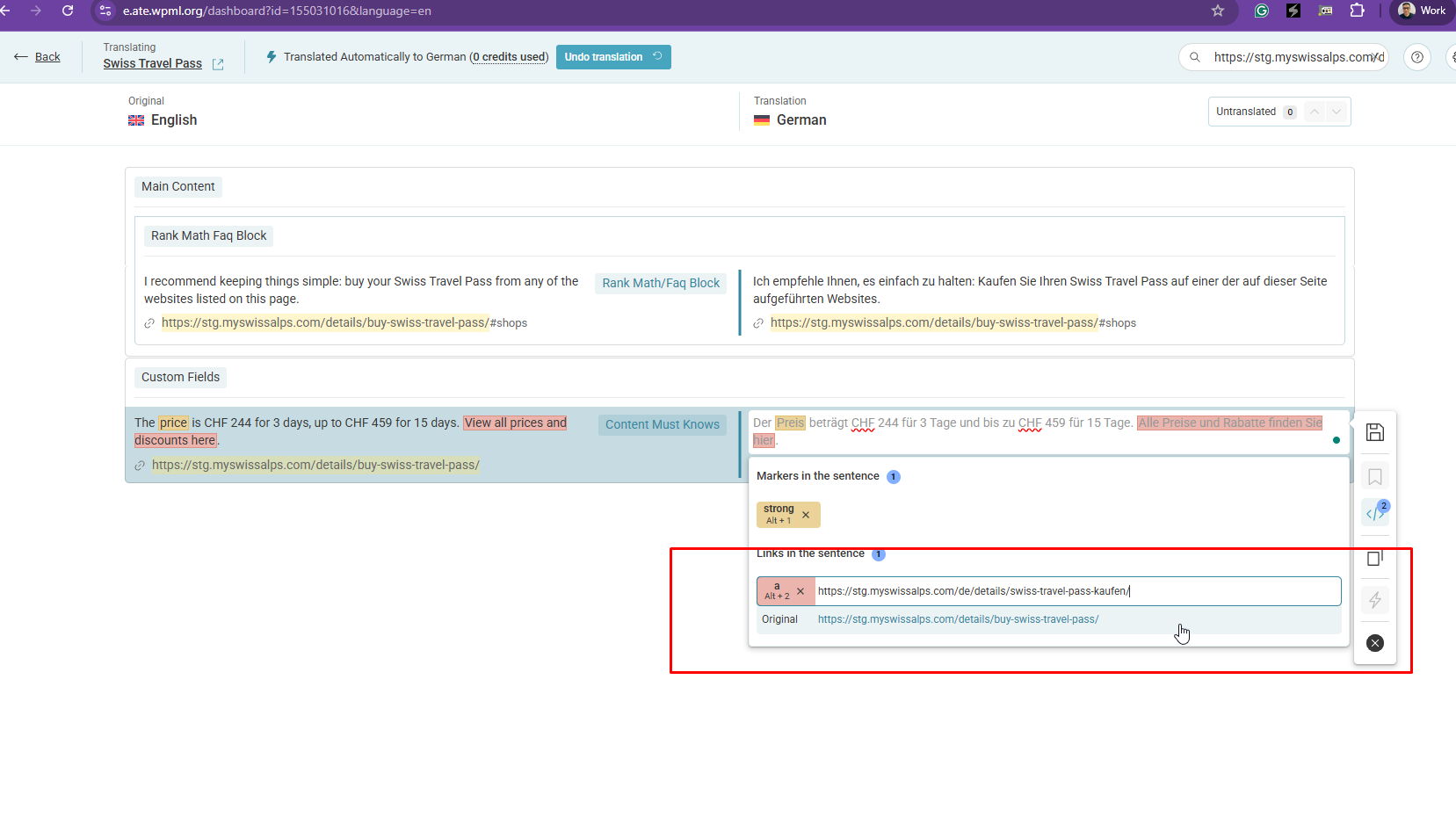The image size is (1456, 817).
Task: Click the Markers in the sentence count badge
Action: point(893,477)
